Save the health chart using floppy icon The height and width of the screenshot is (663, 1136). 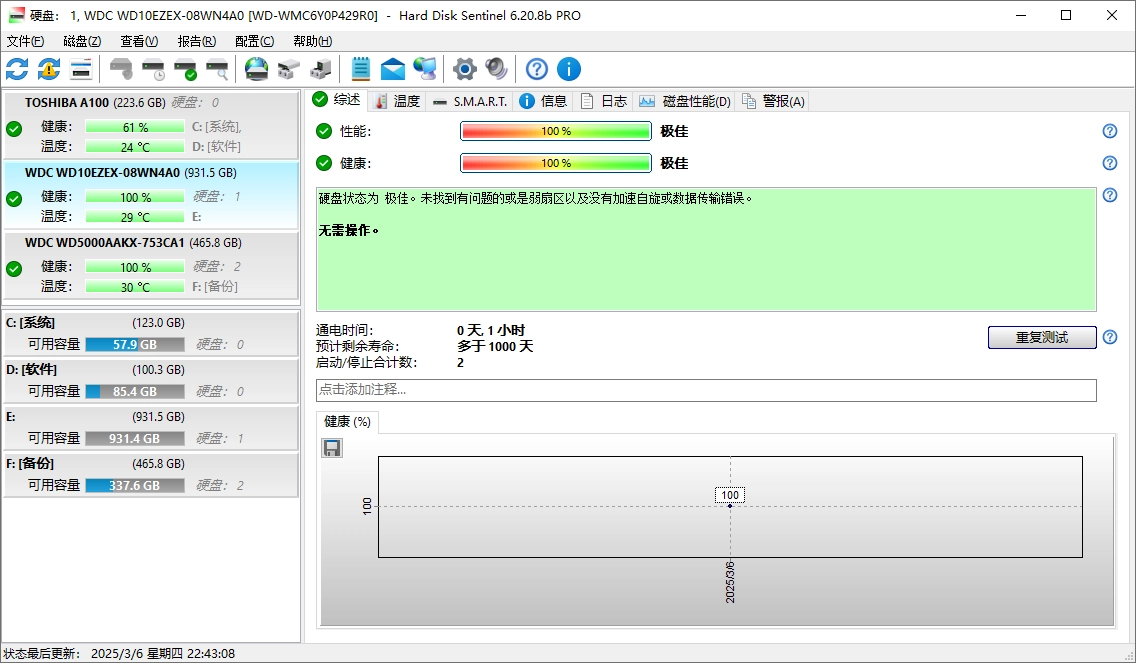point(332,448)
